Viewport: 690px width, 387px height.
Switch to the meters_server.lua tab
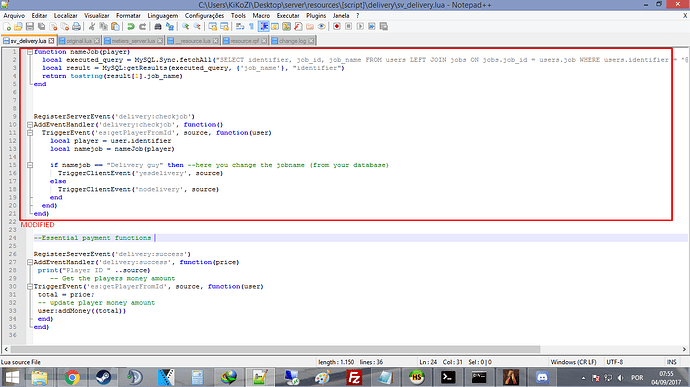pos(133,41)
